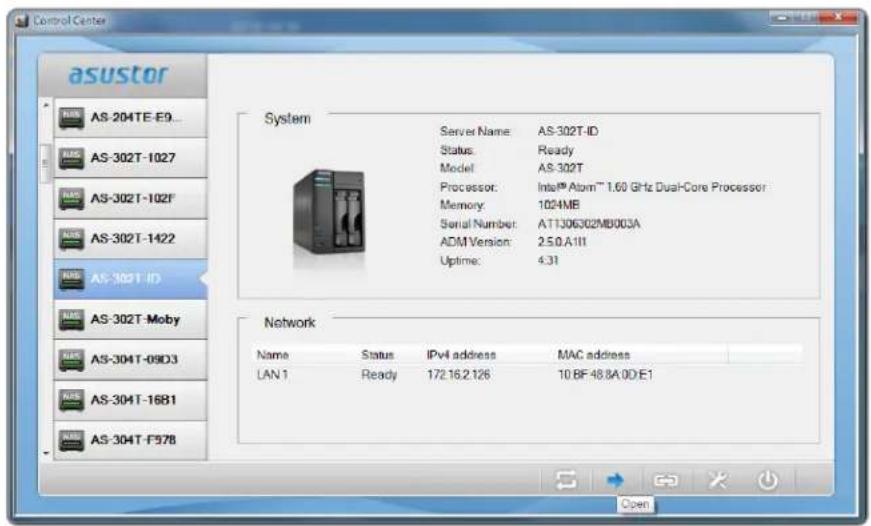Choose the AS-302T-Moby device

tap(131, 319)
